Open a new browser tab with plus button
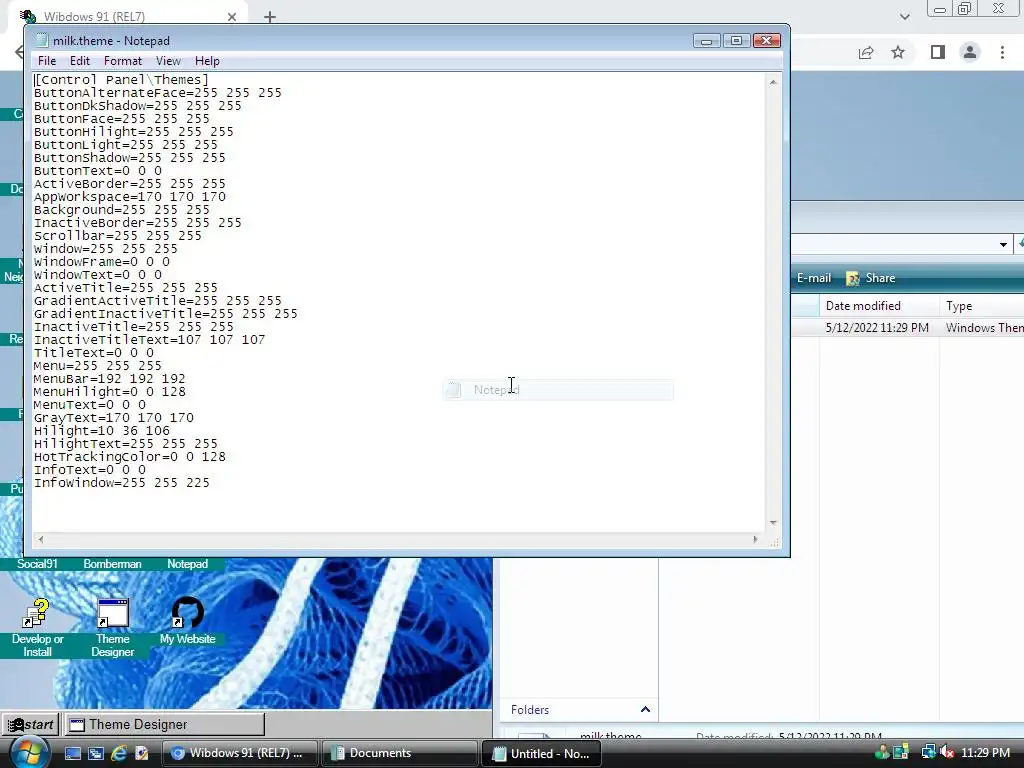1024x768 pixels. click(x=270, y=17)
